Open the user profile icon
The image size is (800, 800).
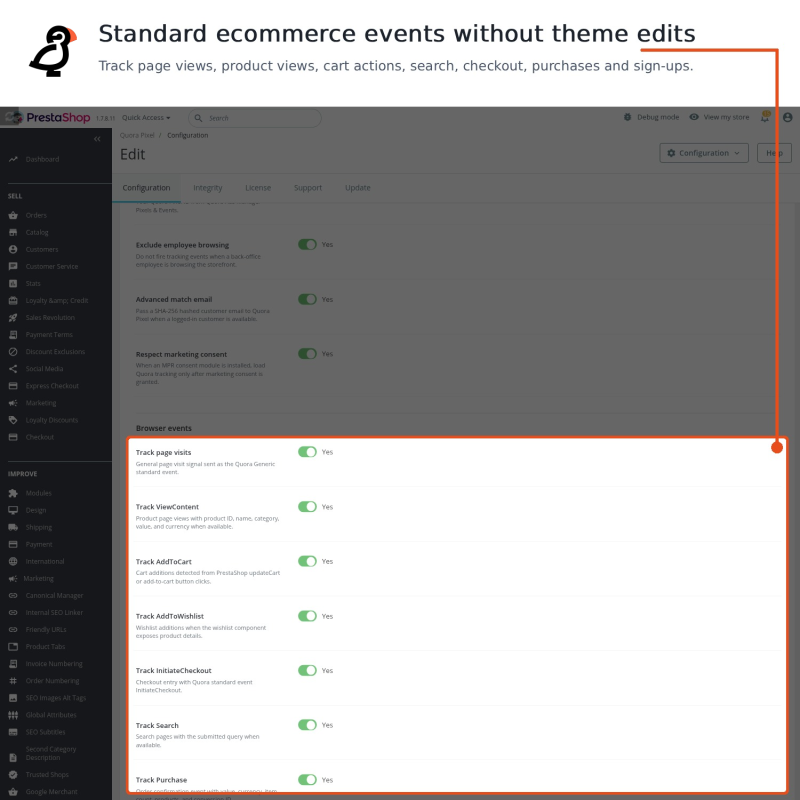click(x=787, y=117)
